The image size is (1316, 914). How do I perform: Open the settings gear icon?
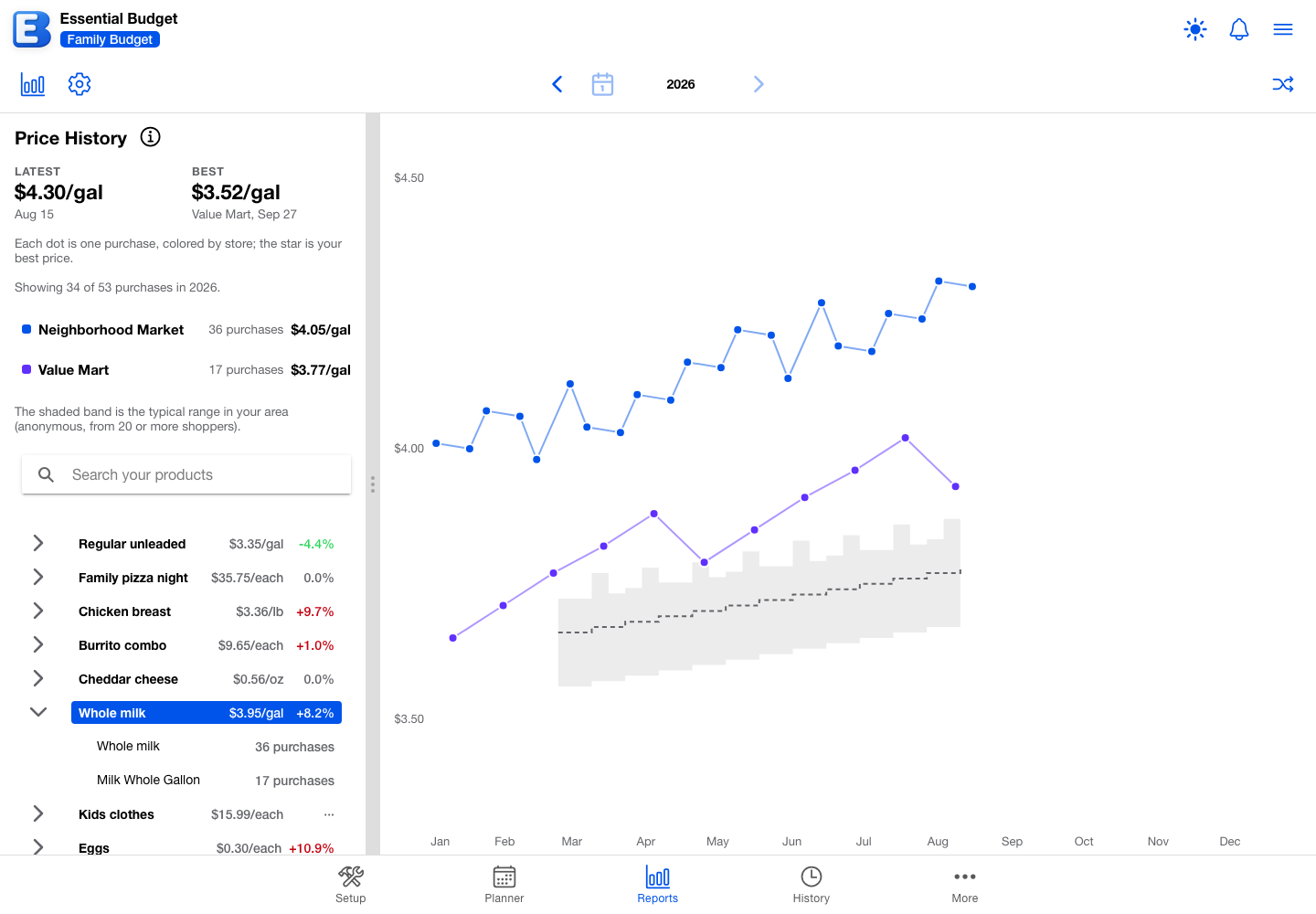point(80,84)
